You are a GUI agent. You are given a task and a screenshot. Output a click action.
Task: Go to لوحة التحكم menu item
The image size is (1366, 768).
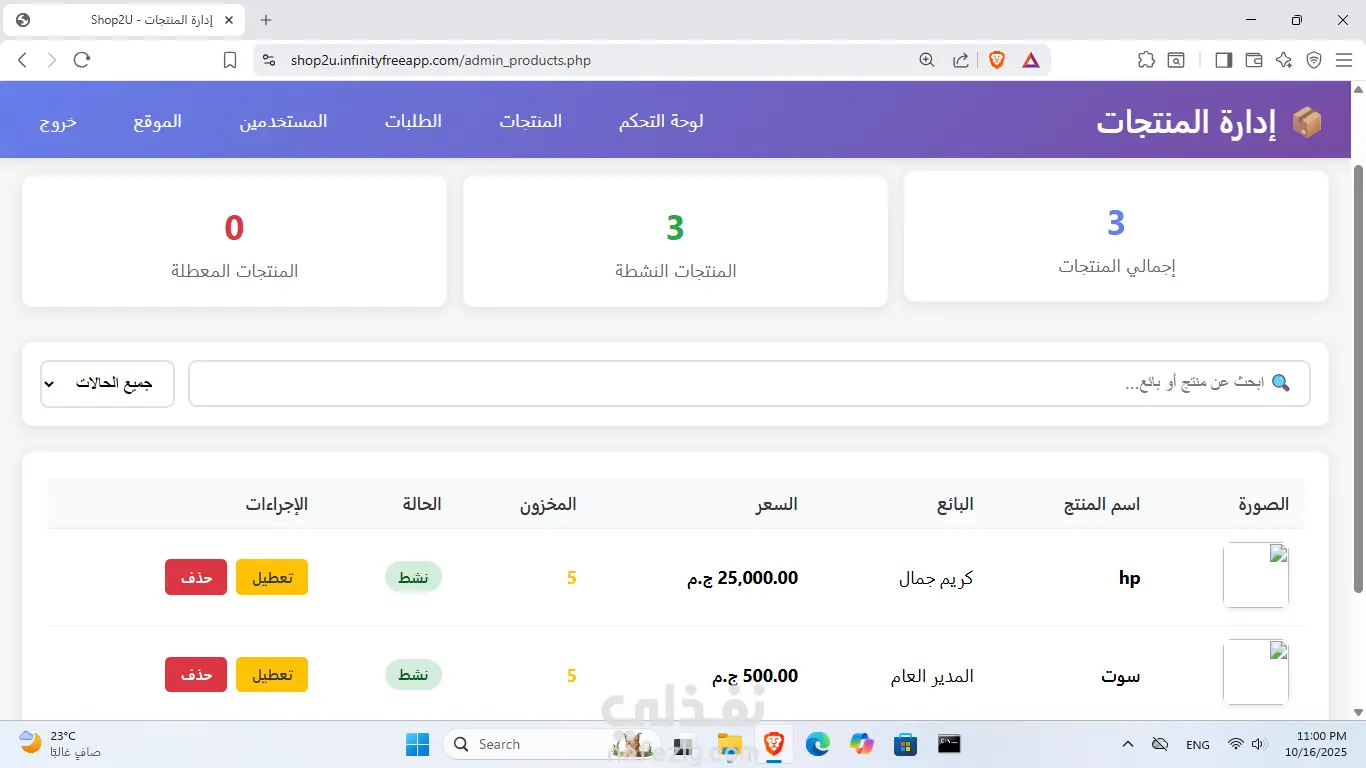coord(661,121)
